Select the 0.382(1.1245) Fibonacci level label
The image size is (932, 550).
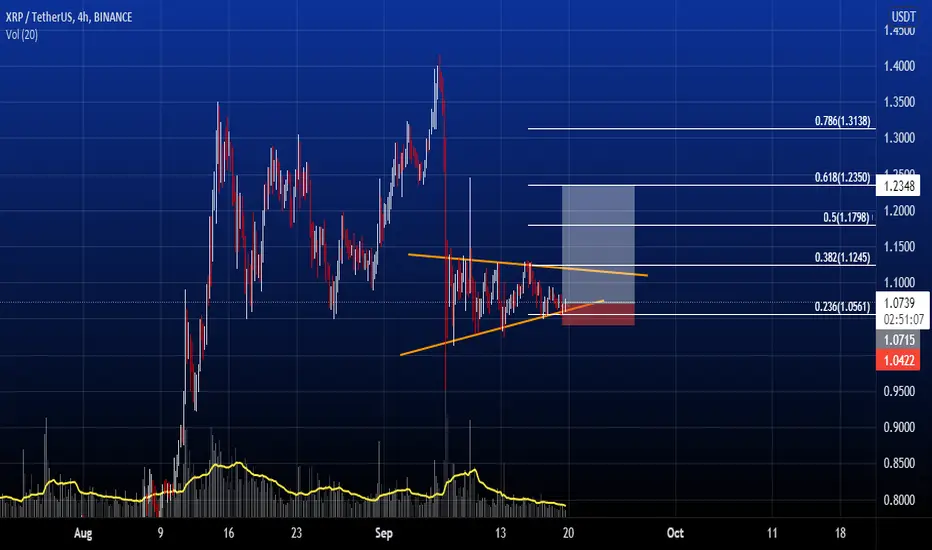pyautogui.click(x=842, y=257)
